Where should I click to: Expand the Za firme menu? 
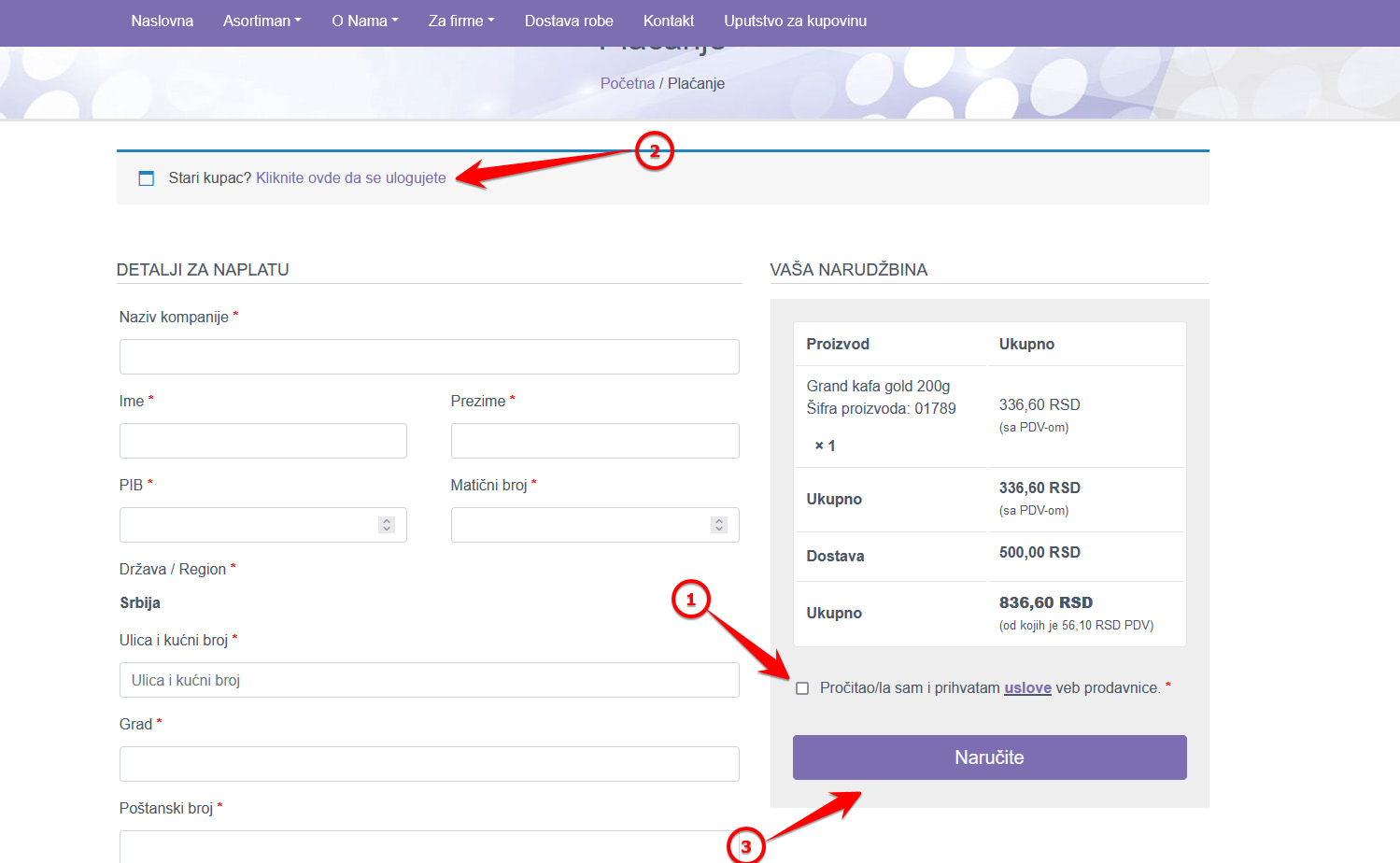click(x=461, y=21)
